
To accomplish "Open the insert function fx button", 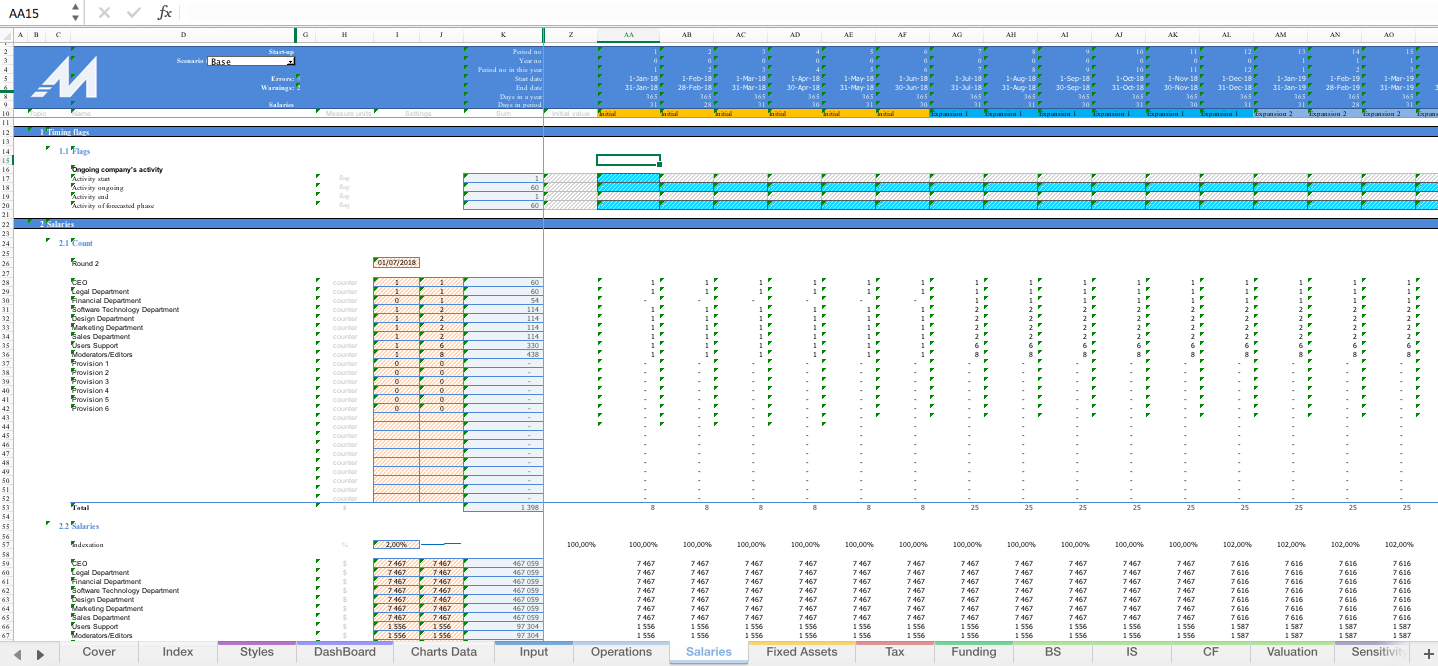I will [x=165, y=13].
